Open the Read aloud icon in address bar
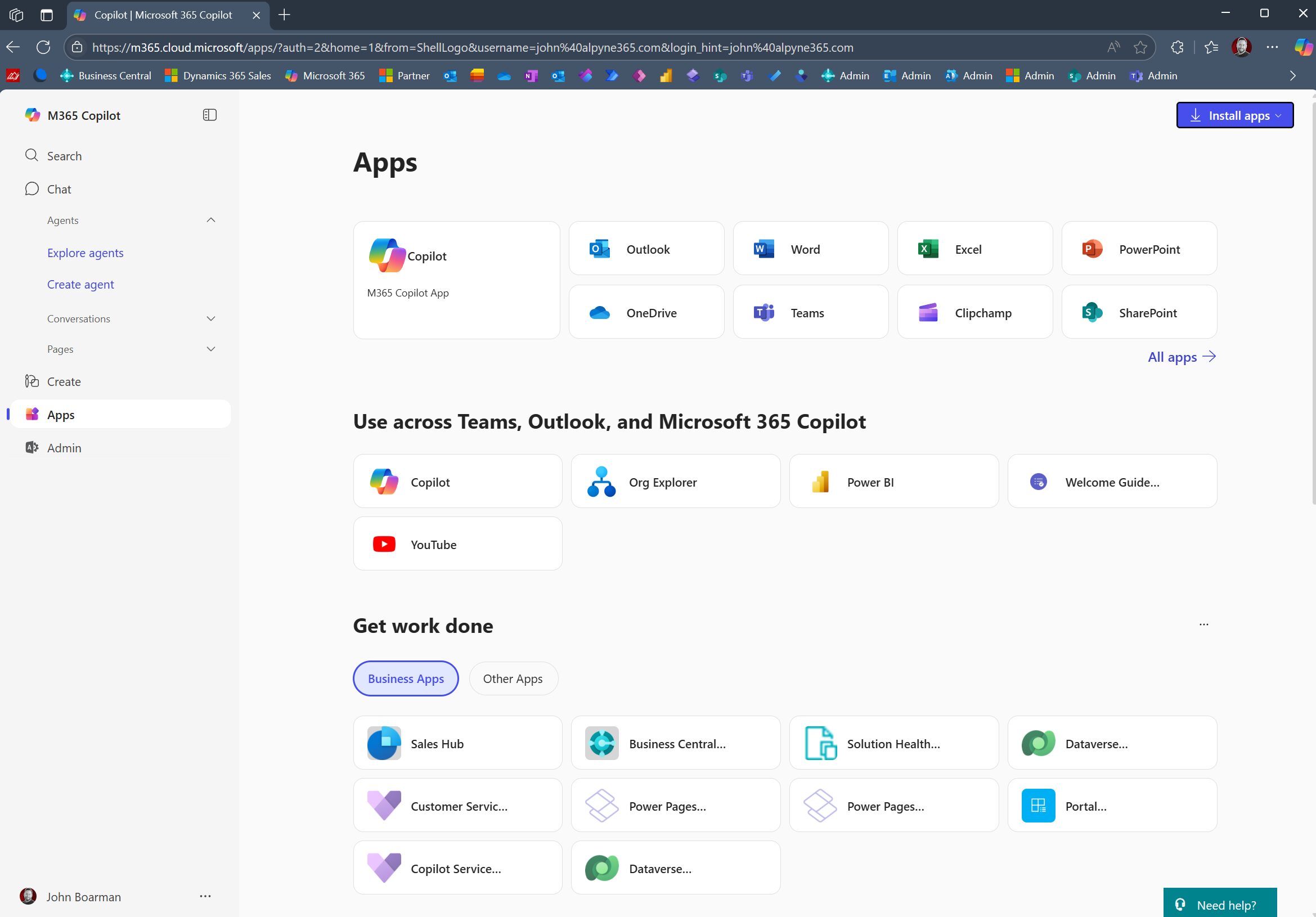The image size is (1316, 917). [x=1113, y=47]
